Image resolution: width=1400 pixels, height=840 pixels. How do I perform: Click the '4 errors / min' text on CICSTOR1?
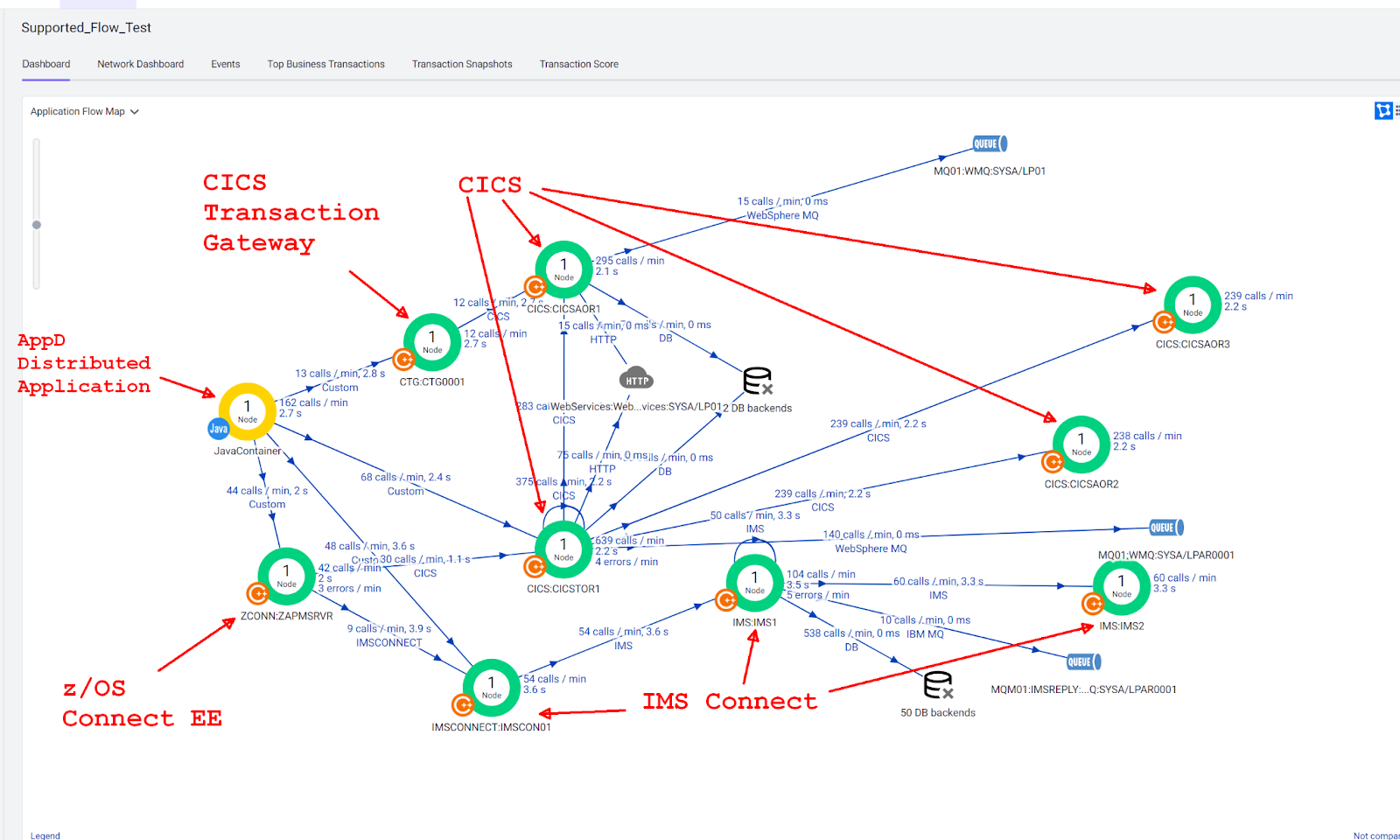626,562
